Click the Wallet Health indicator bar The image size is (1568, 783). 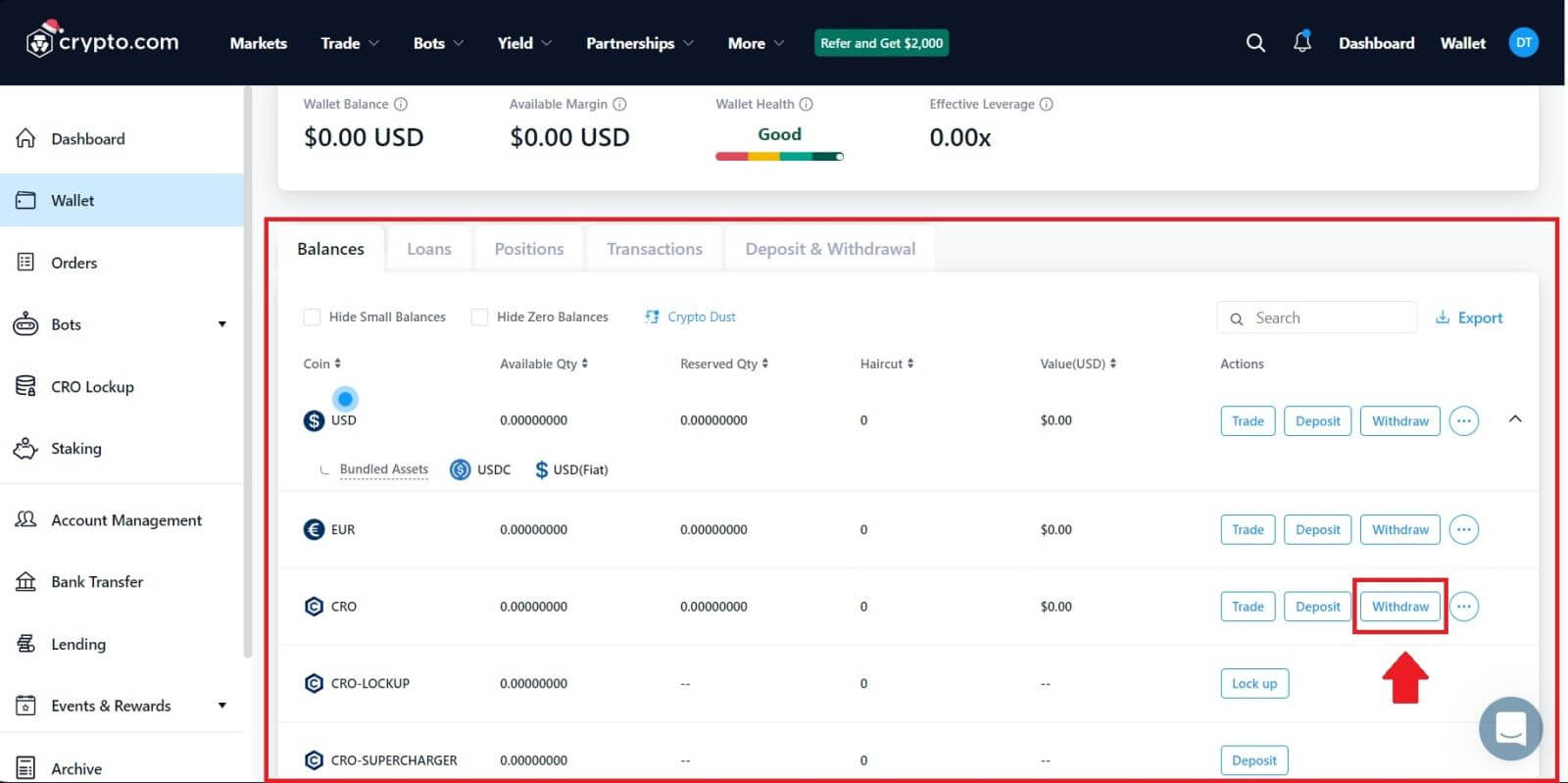tap(780, 156)
